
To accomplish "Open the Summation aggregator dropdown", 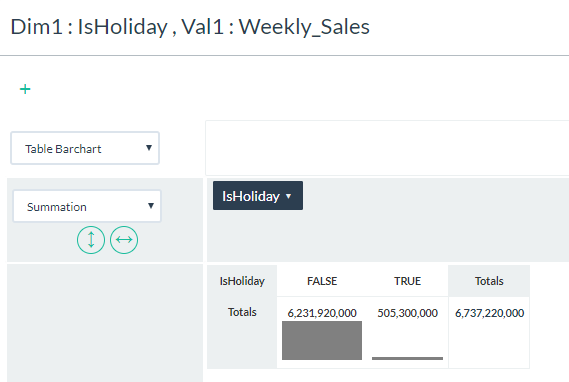I will [87, 206].
